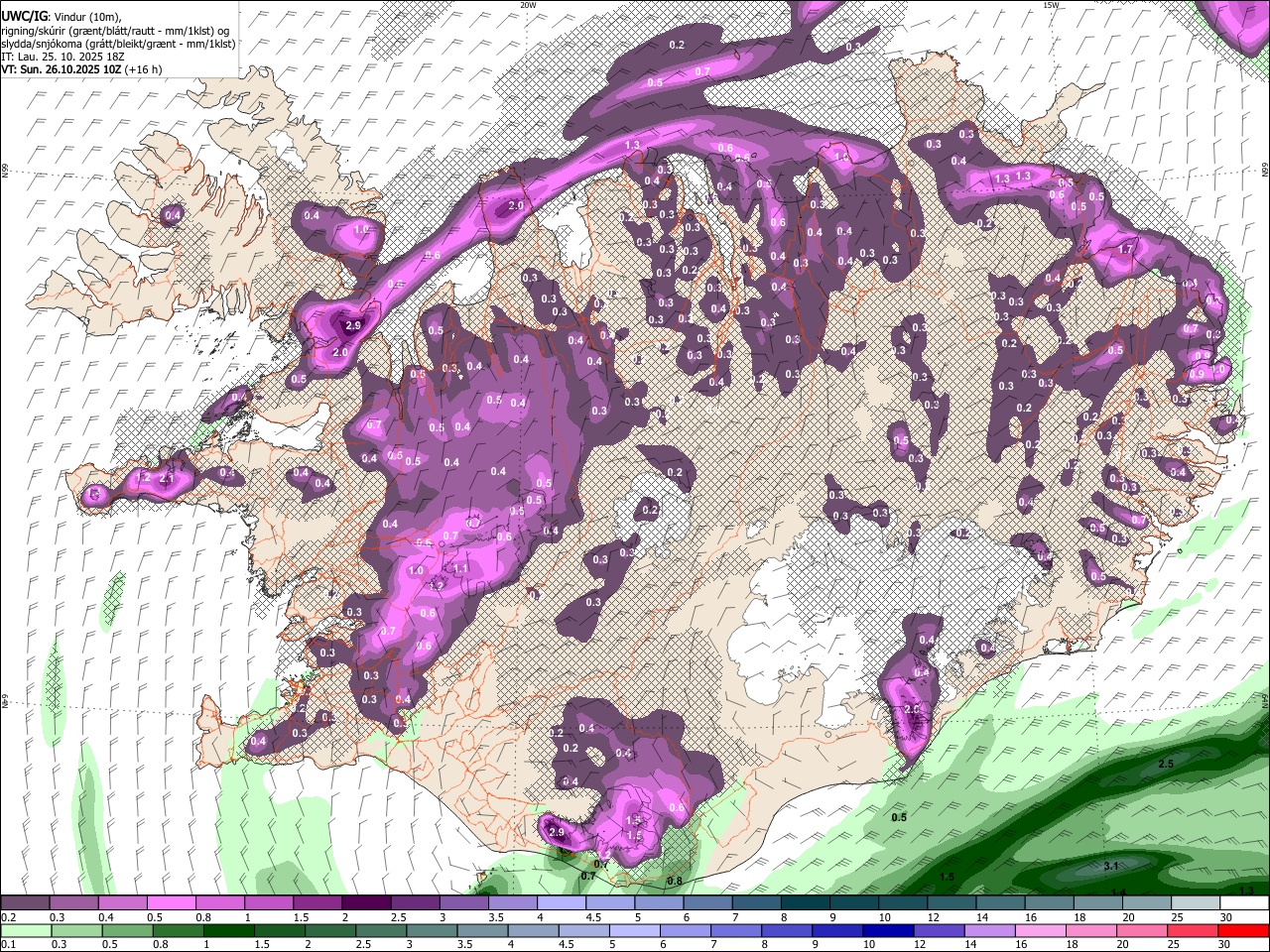Click the upper legend swatch between 1 and 1.5
This screenshot has height=952, width=1270.
click(269, 903)
